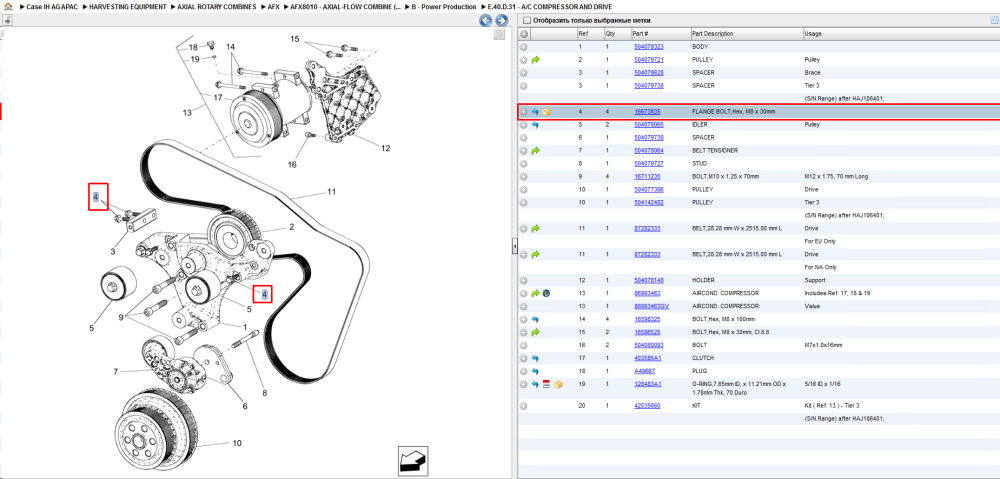Image resolution: width=1000 pixels, height=479 pixels.
Task: Click the blue arrow in the IDLER row
Action: (x=535, y=125)
